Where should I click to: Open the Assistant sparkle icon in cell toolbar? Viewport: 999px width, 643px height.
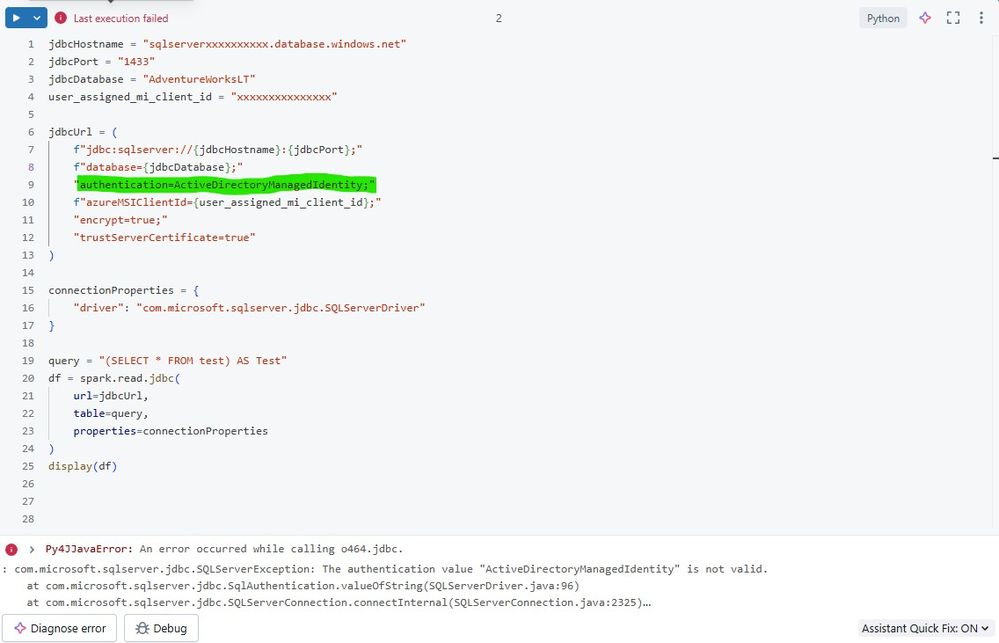925,18
